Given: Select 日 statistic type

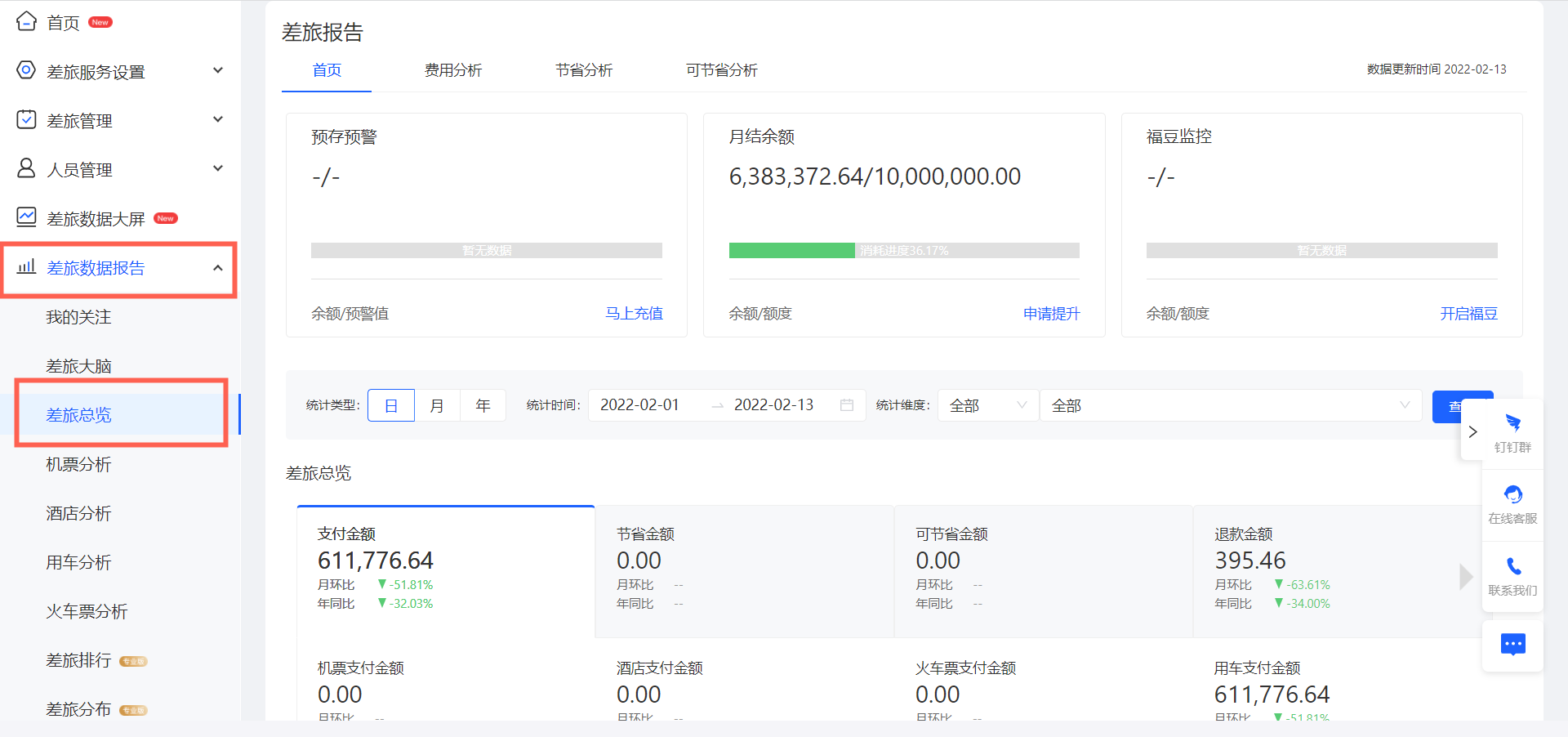Looking at the screenshot, I should 391,405.
